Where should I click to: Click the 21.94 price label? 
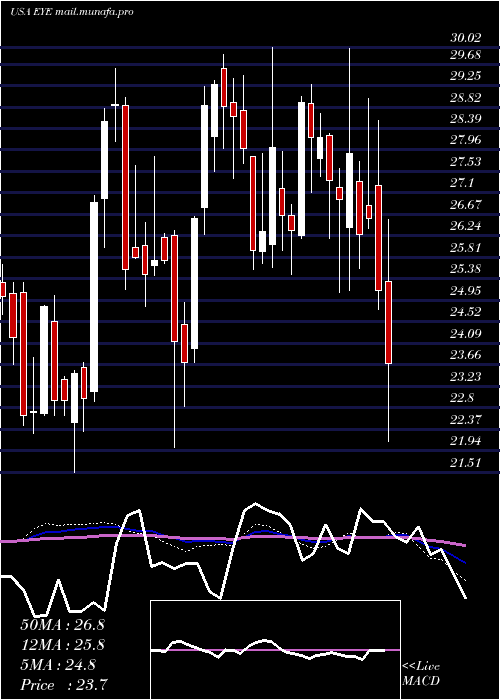[x=466, y=441]
